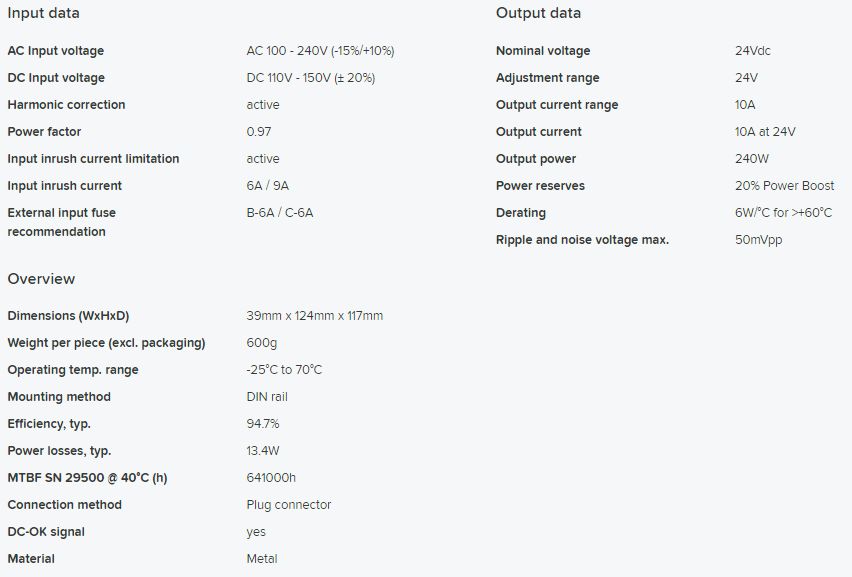Click the Plug connector value

click(x=289, y=505)
